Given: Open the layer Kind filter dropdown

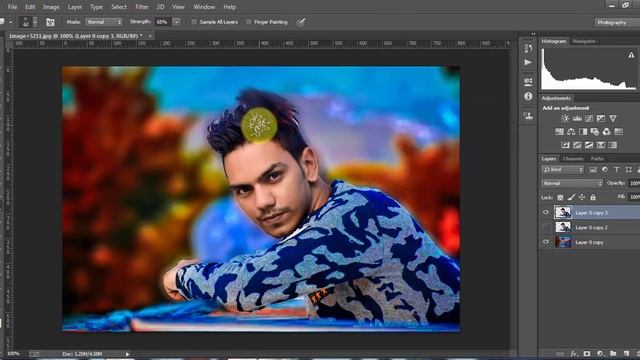Looking at the screenshot, I should coord(562,169).
